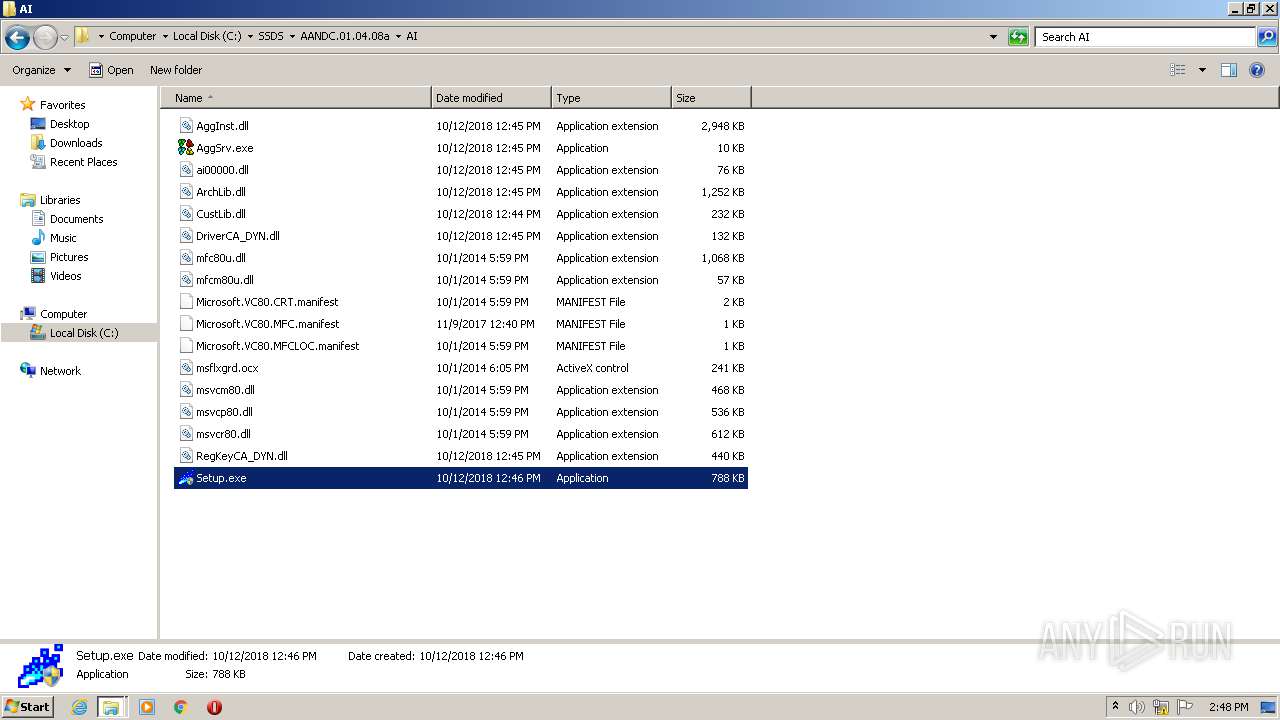Viewport: 1280px width, 720px height.
Task: Click the Back navigation arrow
Action: [x=17, y=37]
